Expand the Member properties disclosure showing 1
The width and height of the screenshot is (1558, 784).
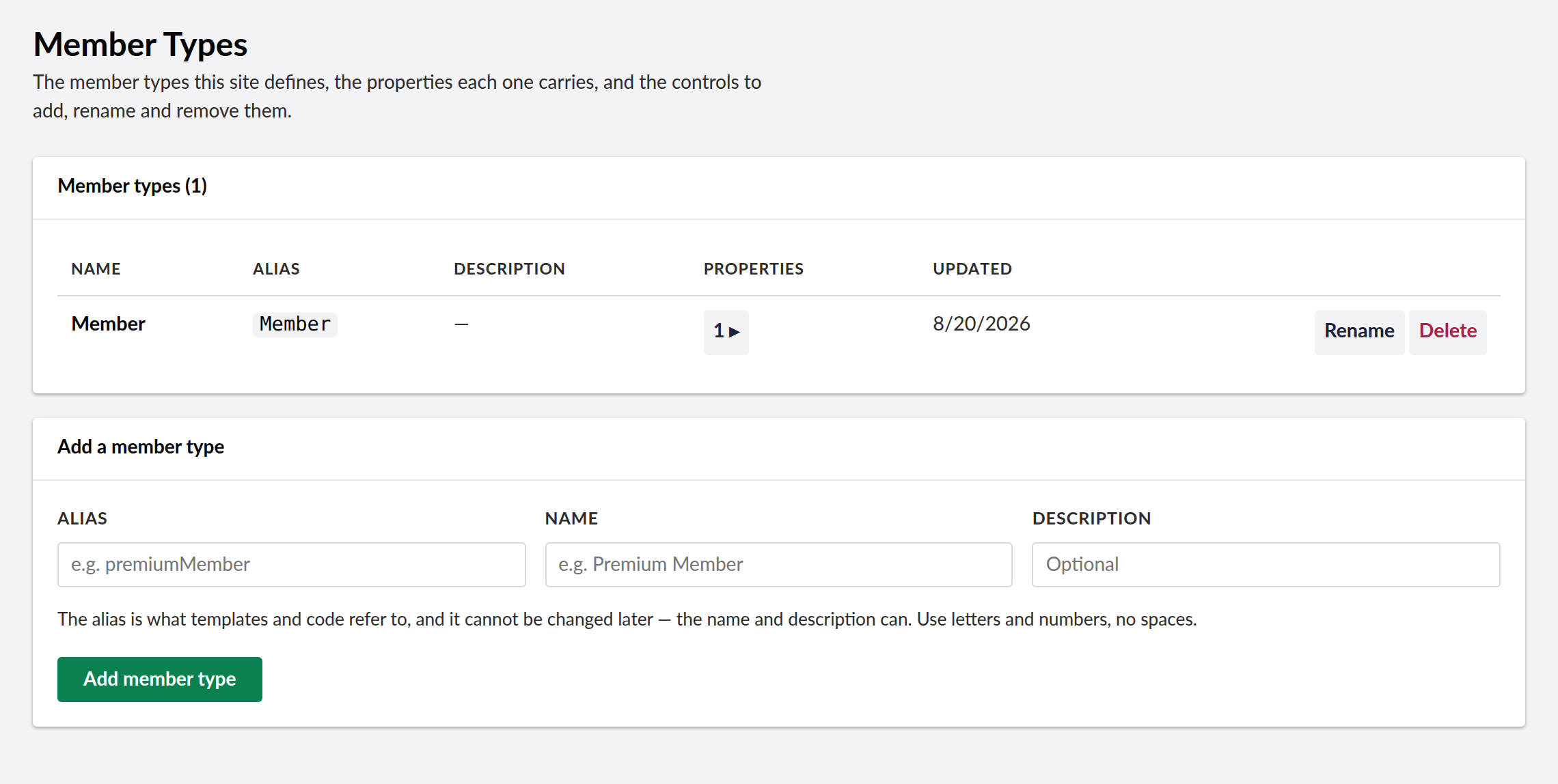tap(726, 332)
